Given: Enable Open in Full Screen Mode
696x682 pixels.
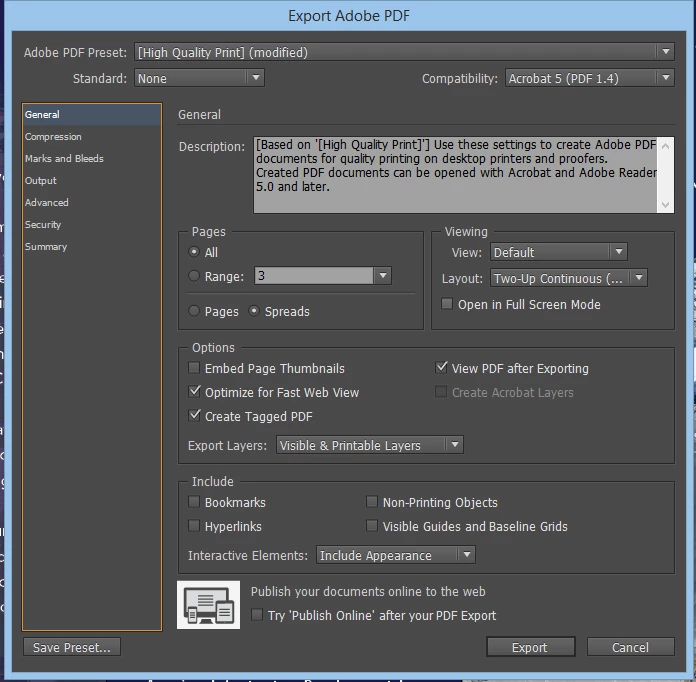Looking at the screenshot, I should (x=447, y=304).
